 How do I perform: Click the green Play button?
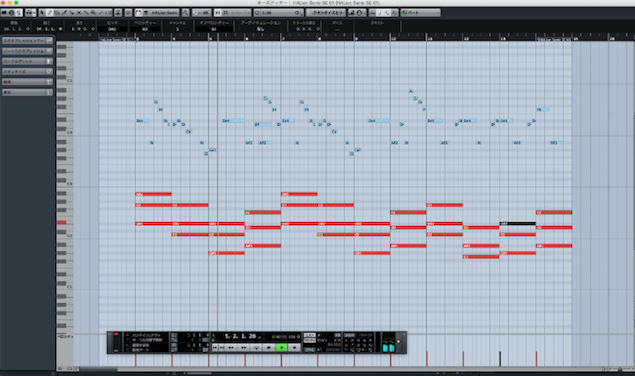click(x=281, y=347)
